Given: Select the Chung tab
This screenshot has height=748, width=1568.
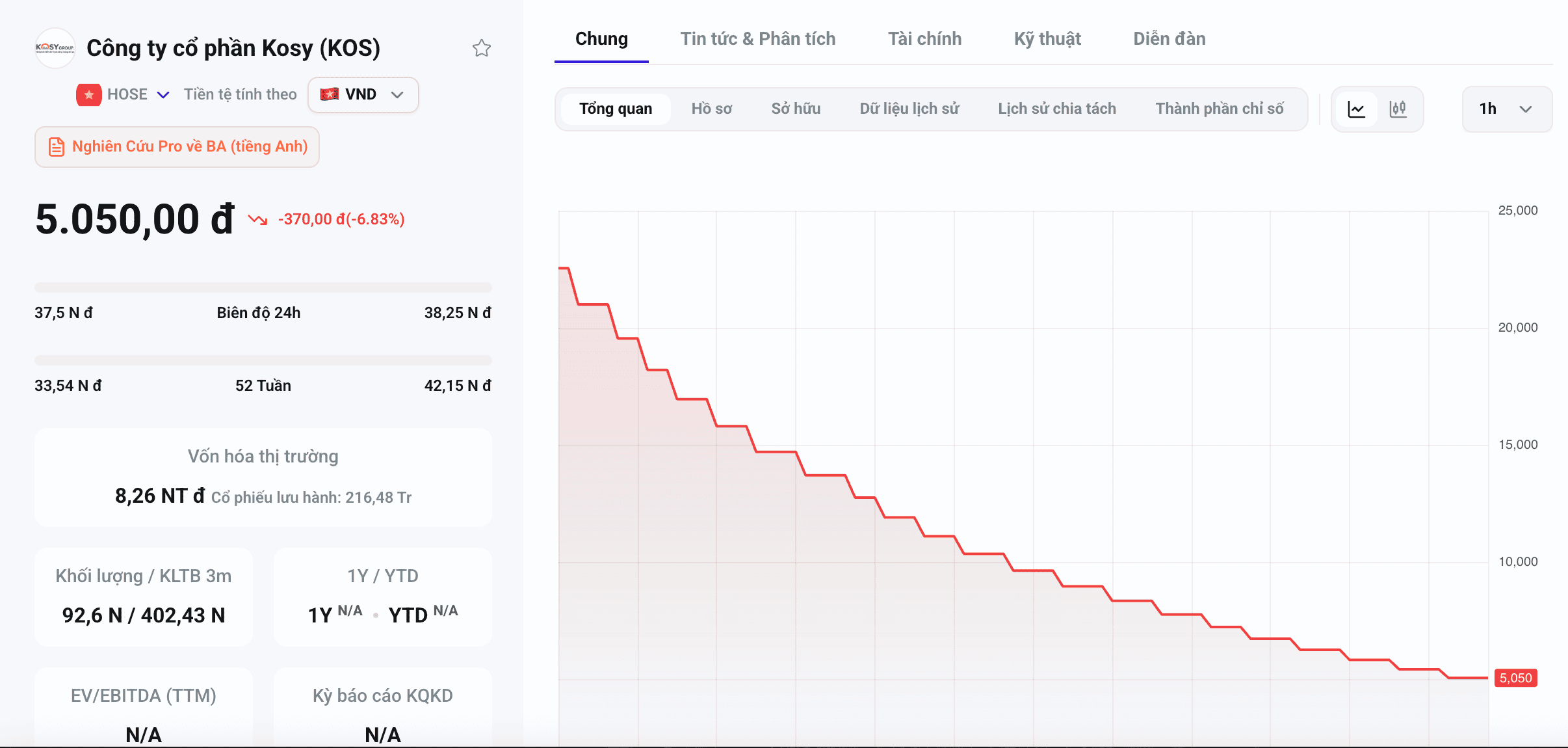Looking at the screenshot, I should tap(601, 39).
